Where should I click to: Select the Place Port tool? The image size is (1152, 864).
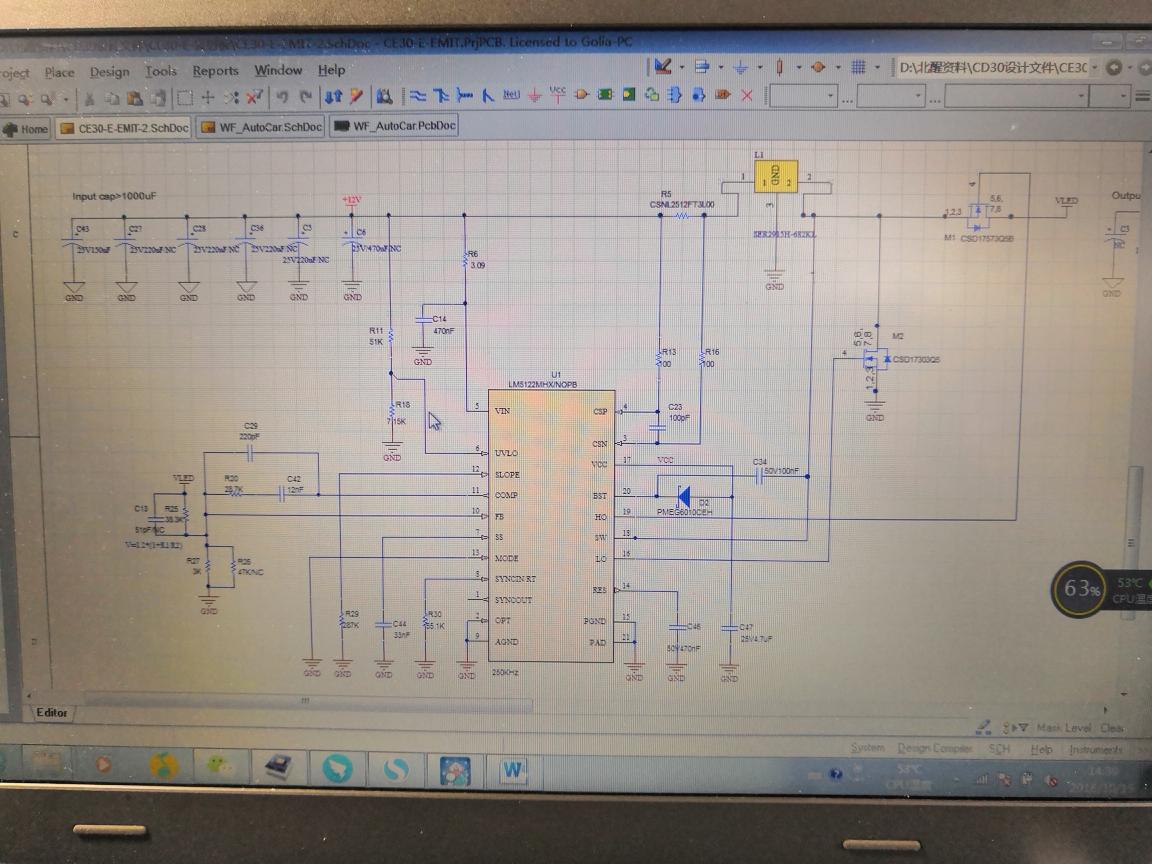[x=723, y=95]
